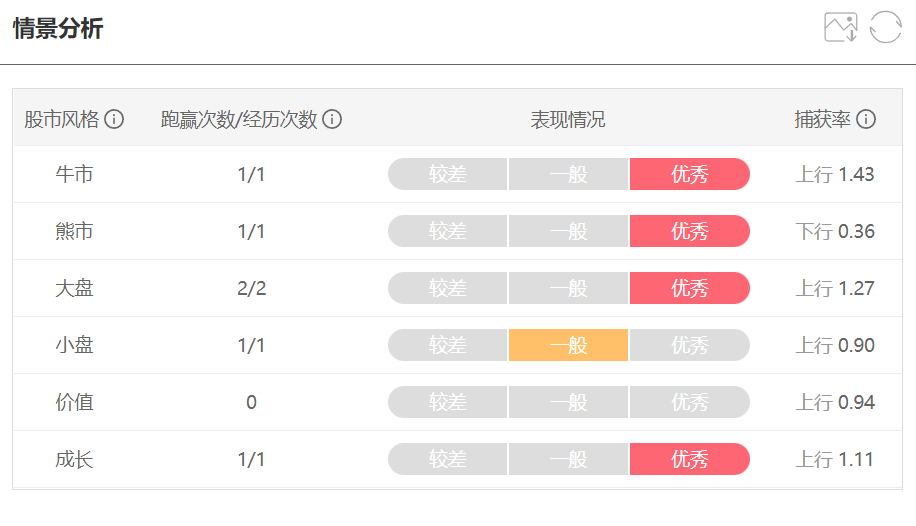
Task: Click the 一般 segment in 大盘 row
Action: click(x=568, y=288)
